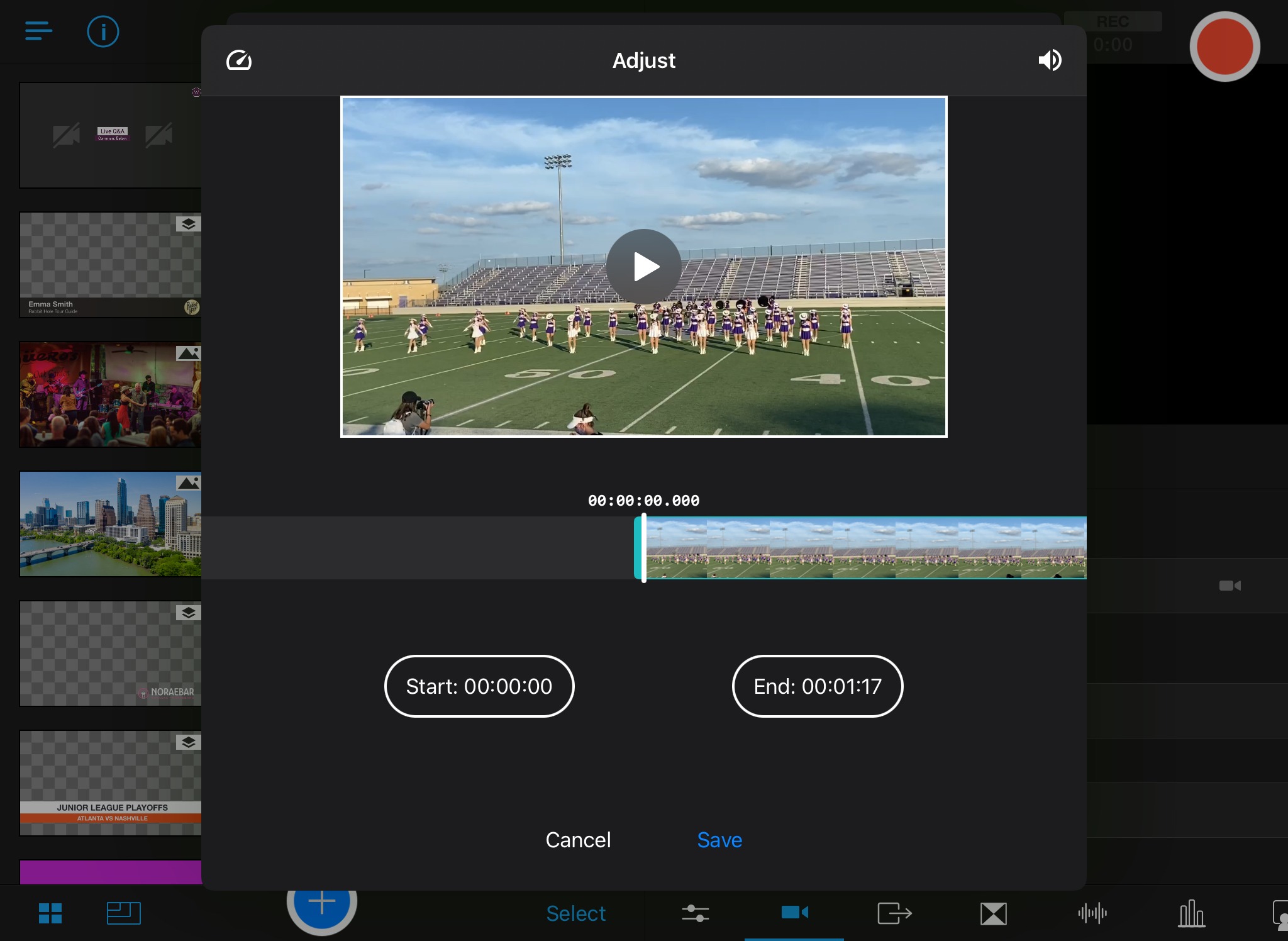Click the waveform/audio icon in bottom toolbar
Screen dimensions: 1288x941
1093,912
